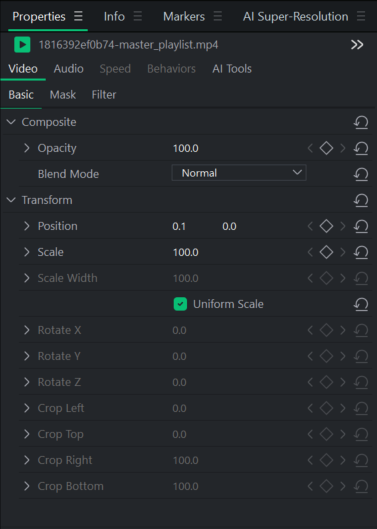This screenshot has height=529, width=377.
Task: Collapse the Transform section
Action: tap(11, 200)
